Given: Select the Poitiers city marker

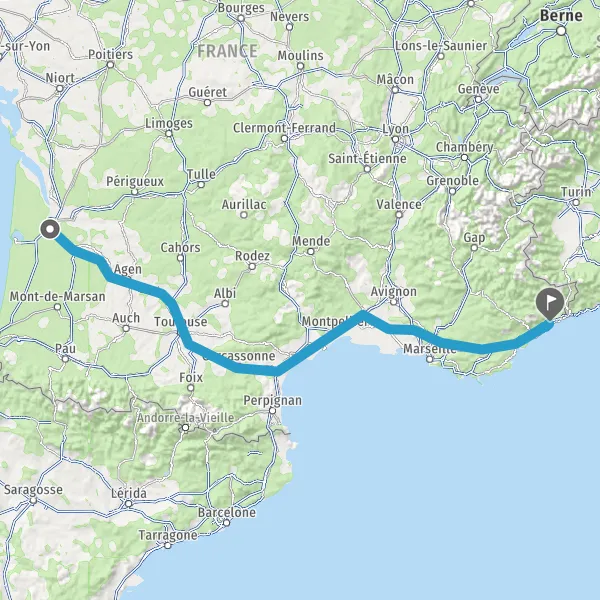Looking at the screenshot, I should pos(111,65).
